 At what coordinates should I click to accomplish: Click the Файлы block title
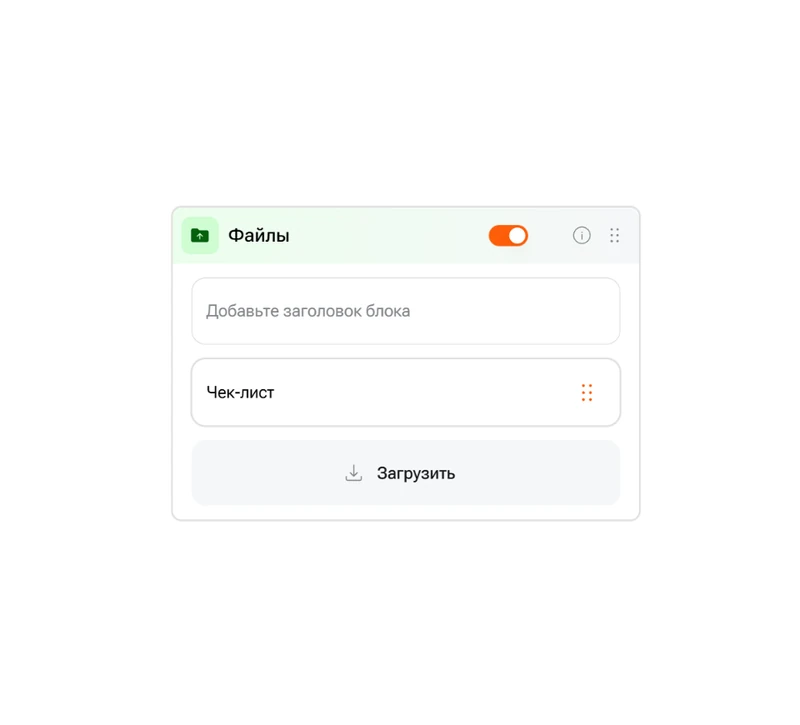[x=259, y=235]
